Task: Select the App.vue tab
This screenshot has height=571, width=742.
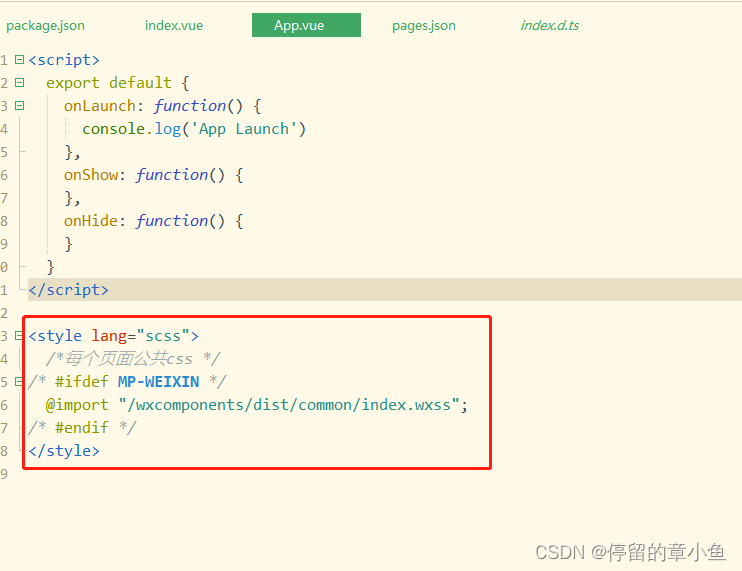Action: [x=306, y=25]
